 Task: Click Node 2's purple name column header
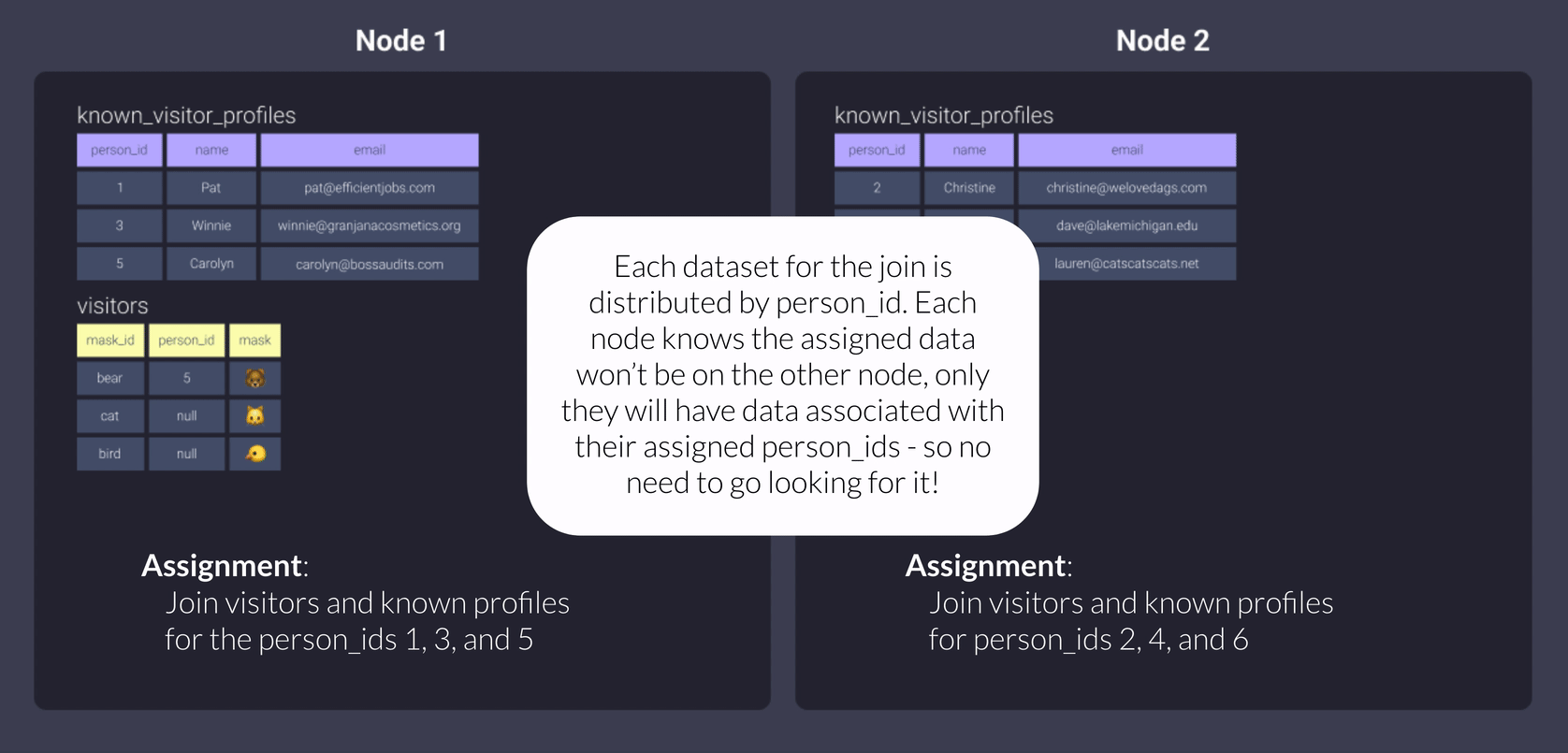tap(969, 150)
